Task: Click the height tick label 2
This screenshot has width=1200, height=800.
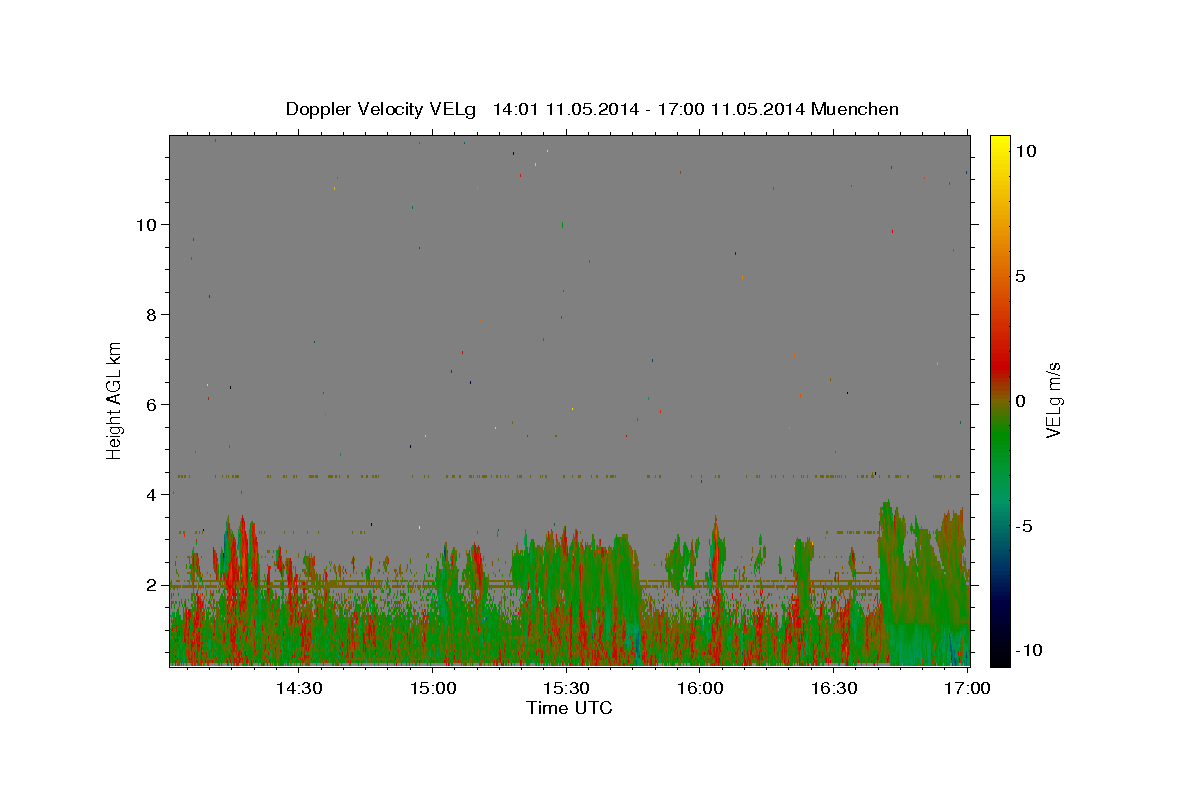Action: (x=152, y=585)
